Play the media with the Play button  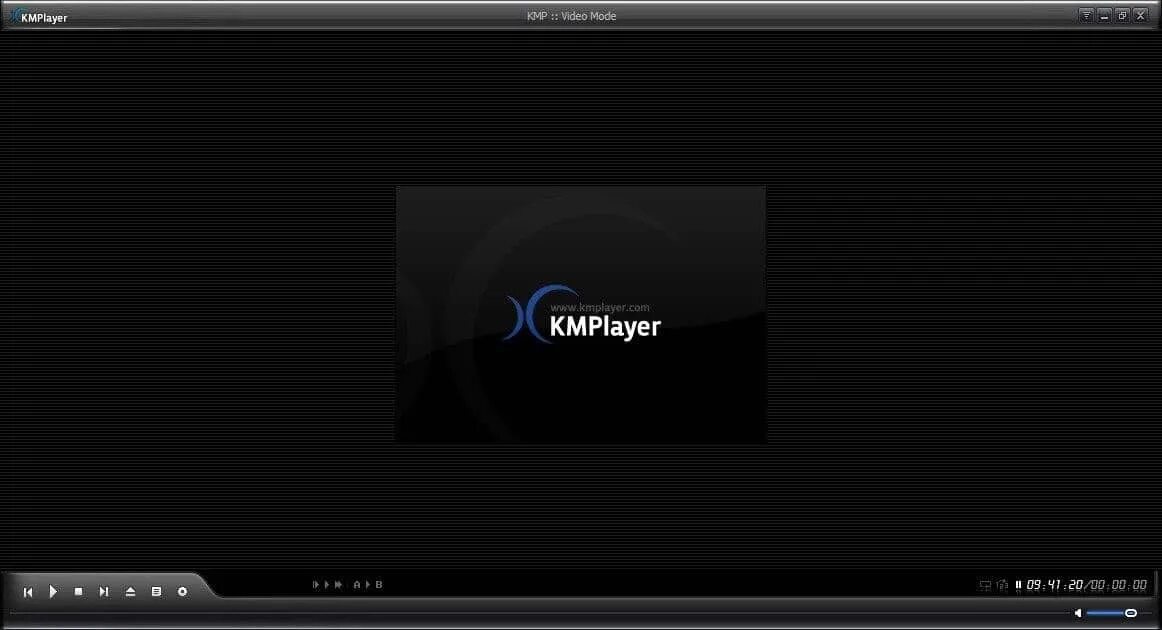tap(53, 591)
